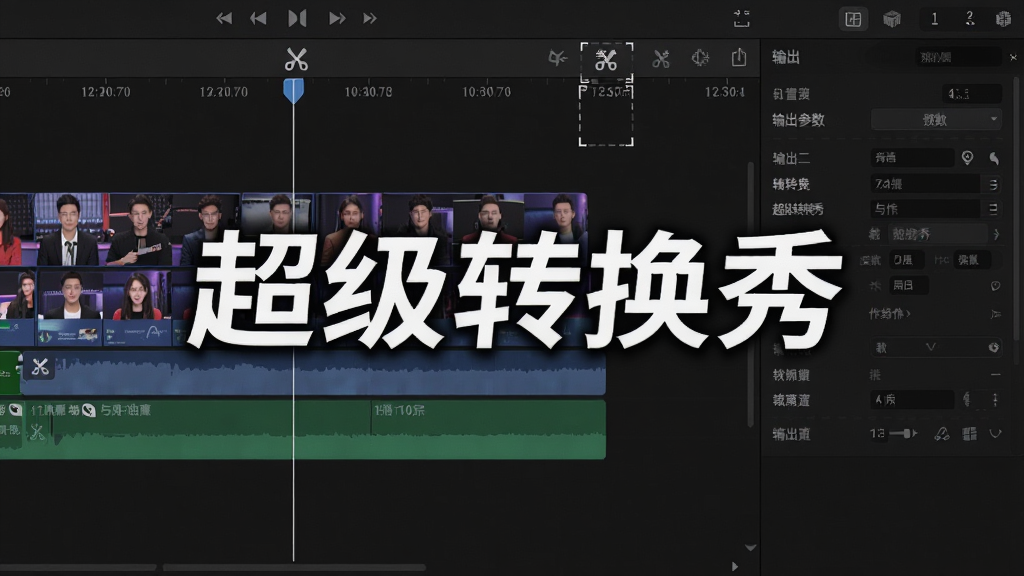Screen dimensions: 1024x576
Task: Select the 输出 tab header
Action: tap(786, 57)
